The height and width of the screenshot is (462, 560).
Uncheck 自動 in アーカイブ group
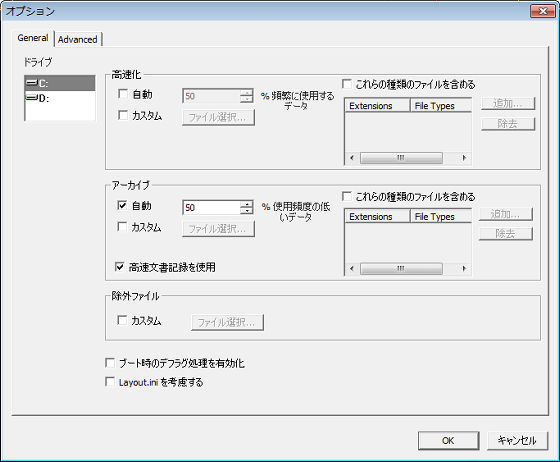(122, 205)
